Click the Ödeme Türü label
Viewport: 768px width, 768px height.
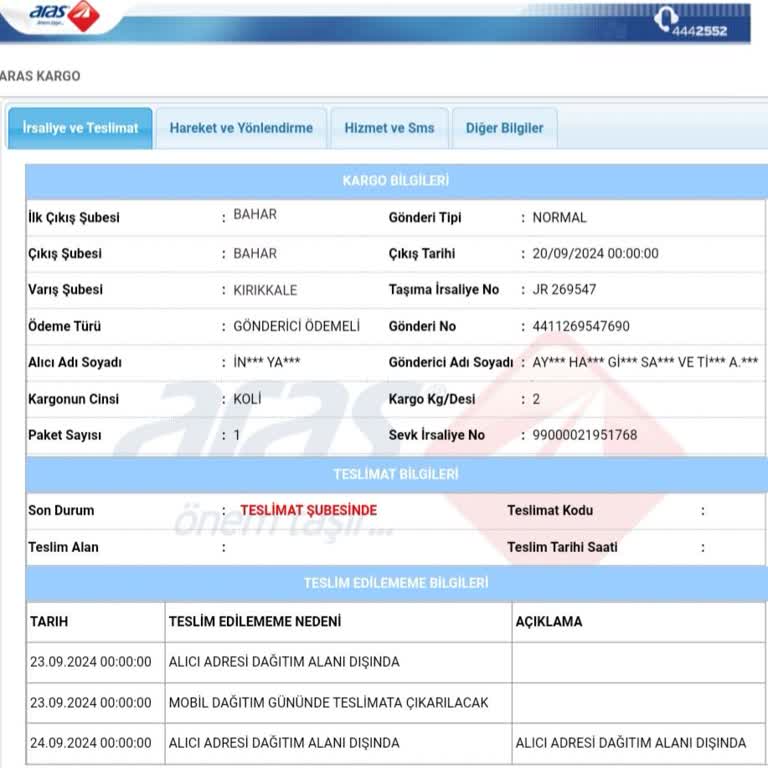(65, 326)
